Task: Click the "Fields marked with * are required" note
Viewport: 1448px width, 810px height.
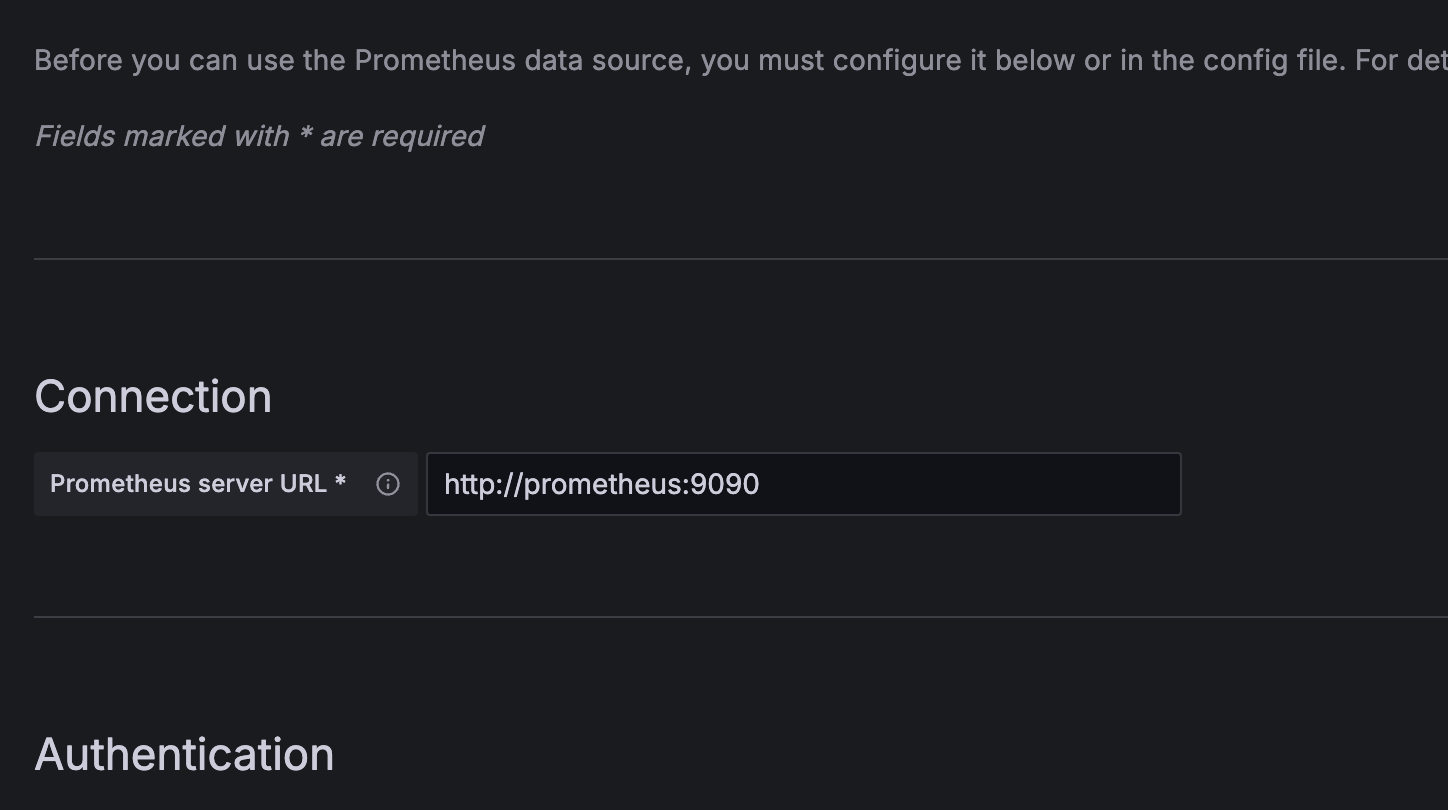Action: click(x=259, y=136)
